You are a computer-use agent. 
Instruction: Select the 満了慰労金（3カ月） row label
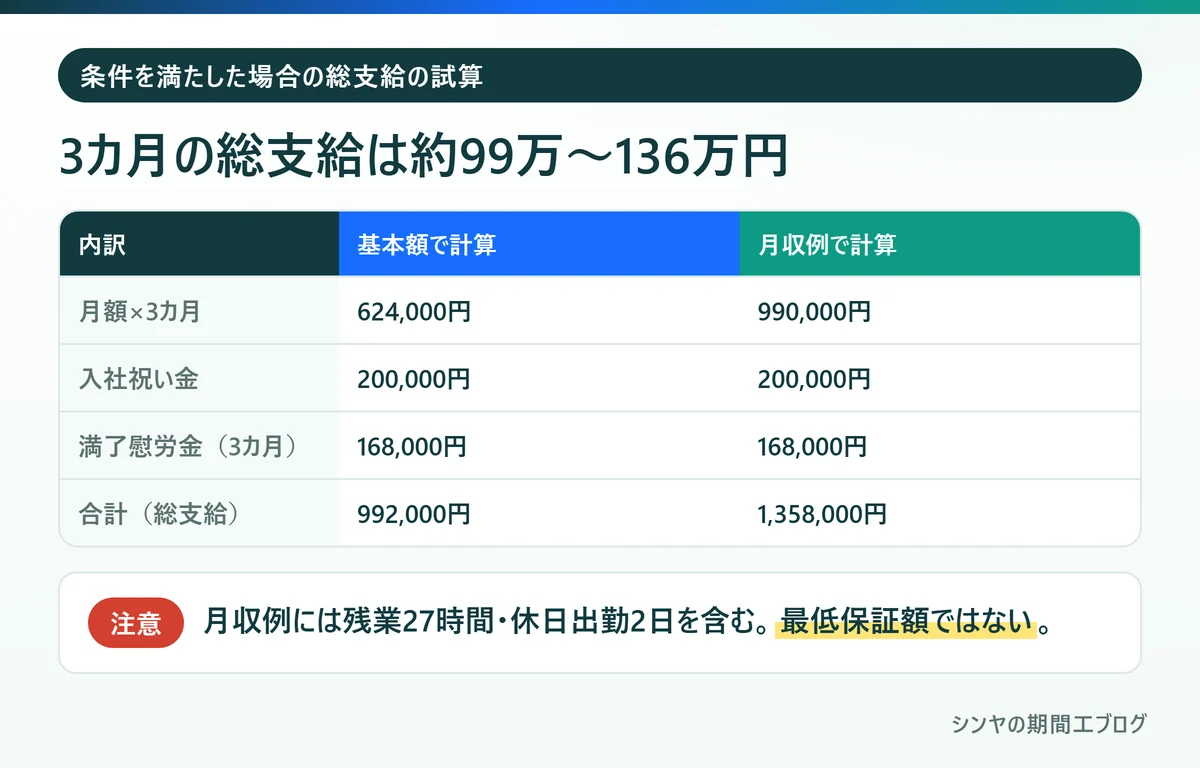[189, 446]
